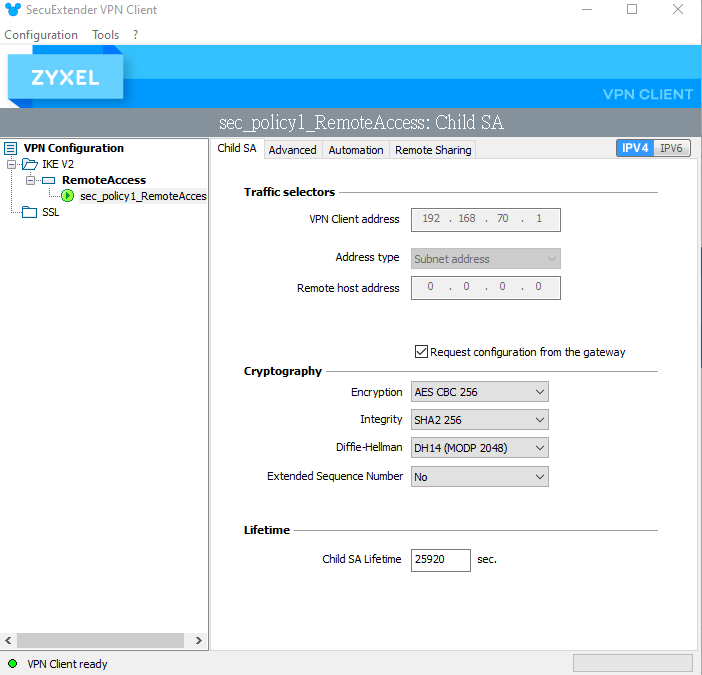Viewport: 702px width, 675px height.
Task: Click the Remote host address field
Action: tap(486, 288)
